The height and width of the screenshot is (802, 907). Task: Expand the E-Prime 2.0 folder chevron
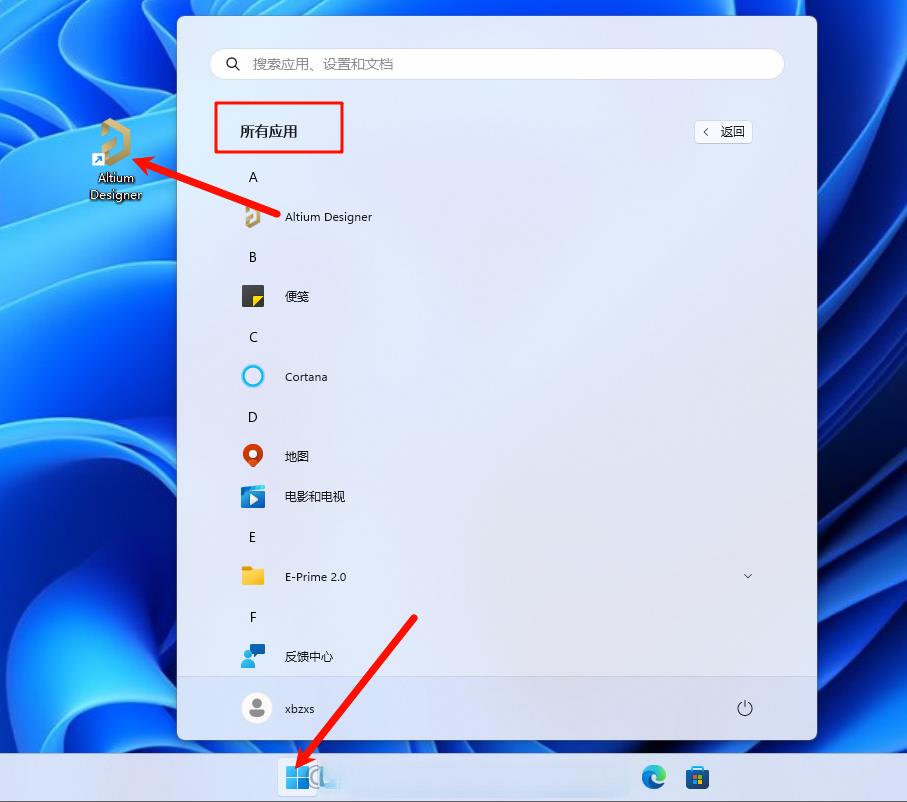pyautogui.click(x=747, y=576)
